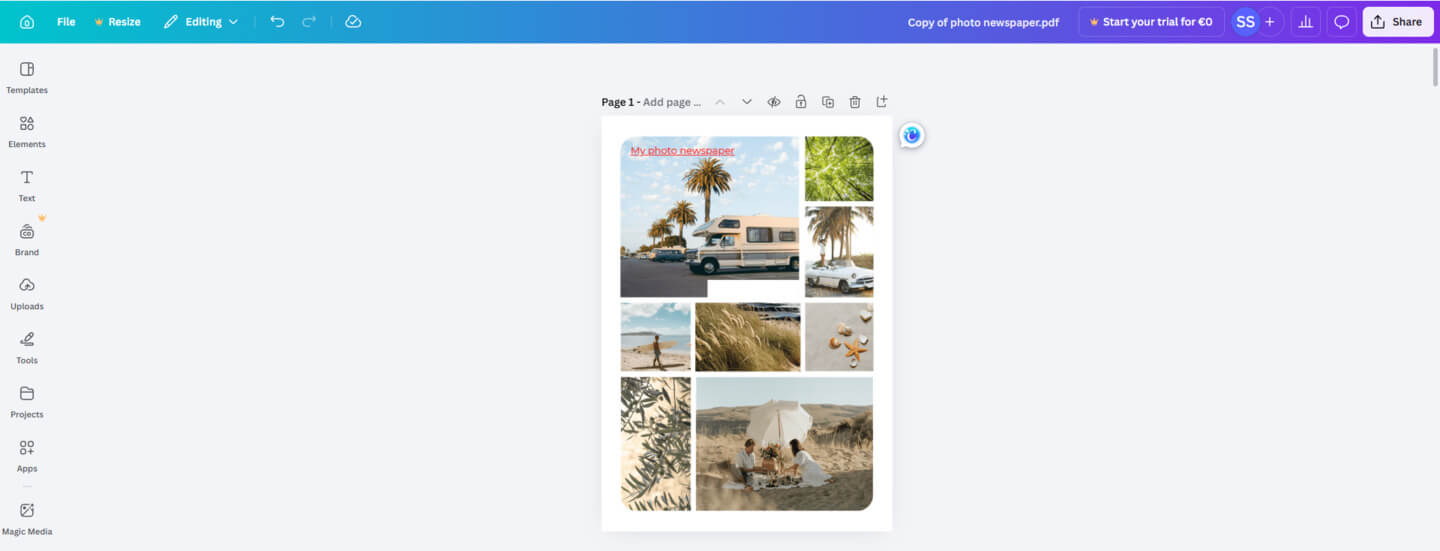Viewport: 1440px width, 551px height.
Task: Open Tools panel
Action: click(x=27, y=347)
